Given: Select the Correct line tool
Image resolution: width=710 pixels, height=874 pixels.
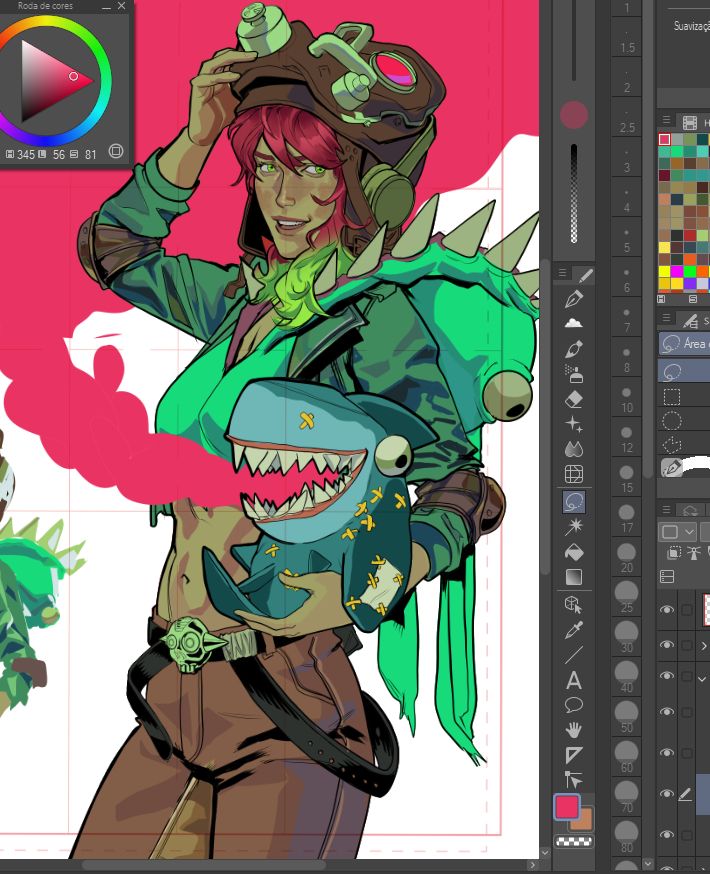Looking at the screenshot, I should point(574,779).
